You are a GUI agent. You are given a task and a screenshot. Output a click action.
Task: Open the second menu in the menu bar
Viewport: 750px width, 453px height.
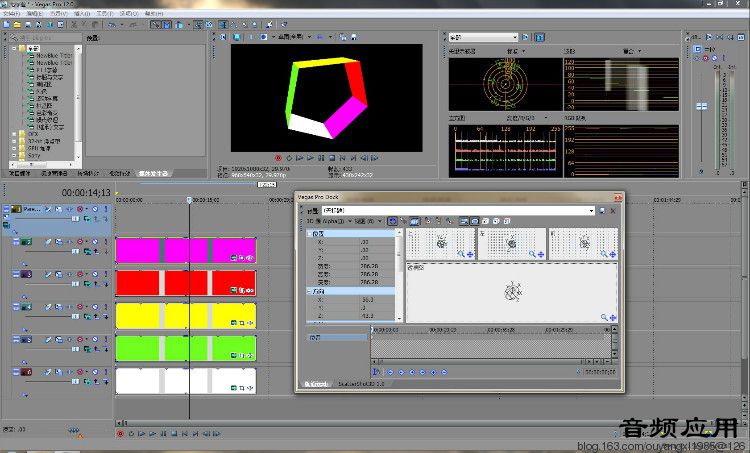[x=34, y=13]
